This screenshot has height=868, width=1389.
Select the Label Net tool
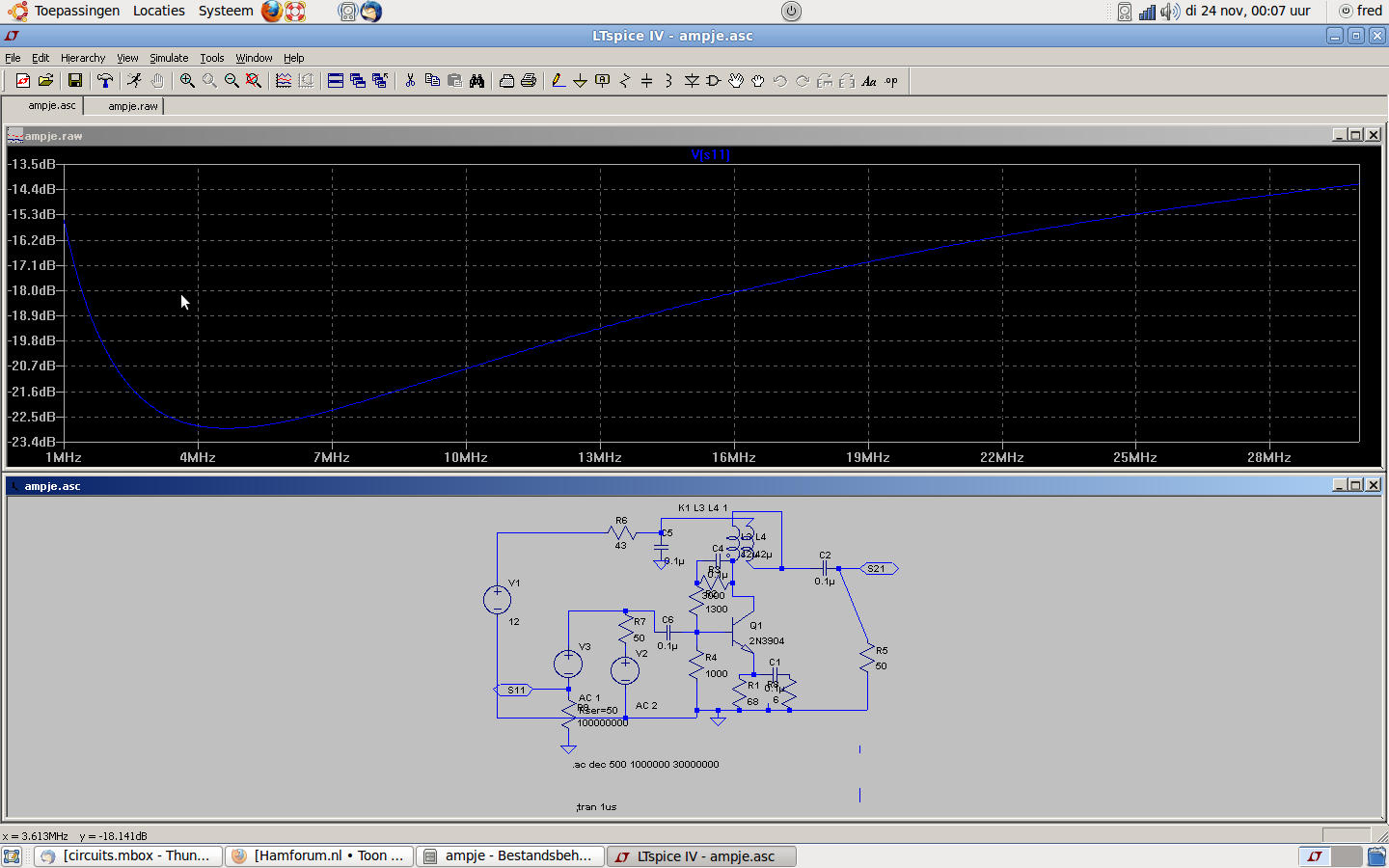603,81
